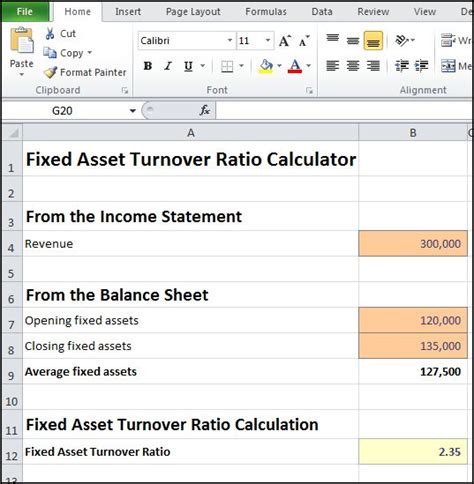The width and height of the screenshot is (474, 484).
Task: Open the File menu button
Action: 25,11
